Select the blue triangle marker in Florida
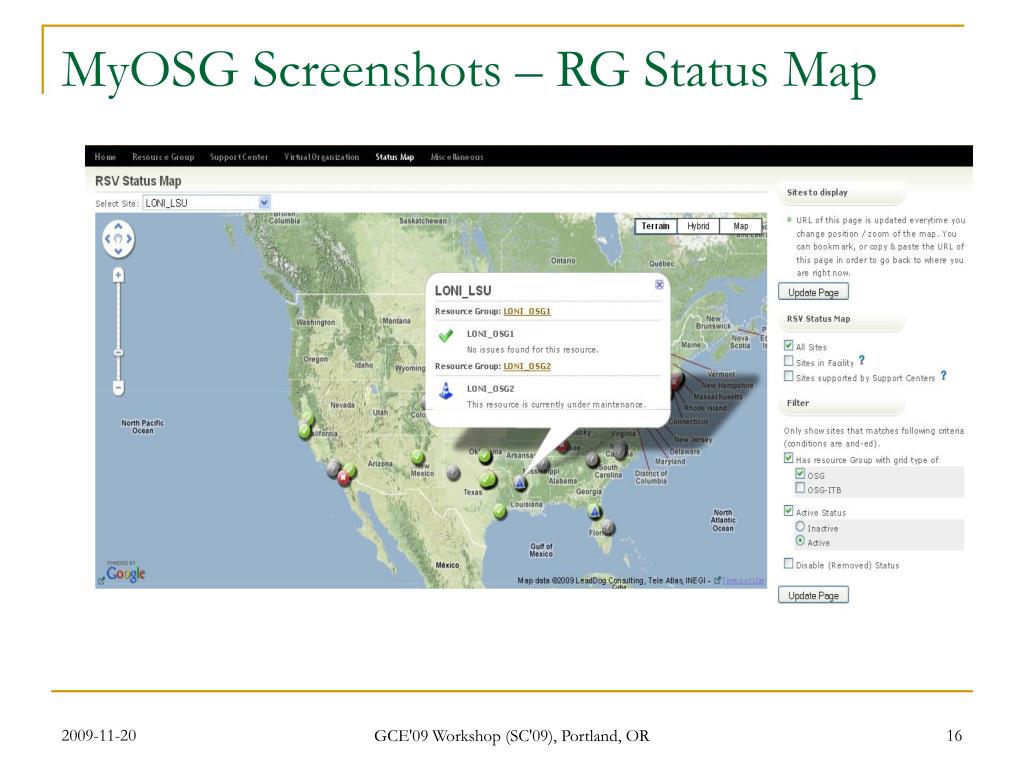The height and width of the screenshot is (768, 1024). click(x=595, y=511)
